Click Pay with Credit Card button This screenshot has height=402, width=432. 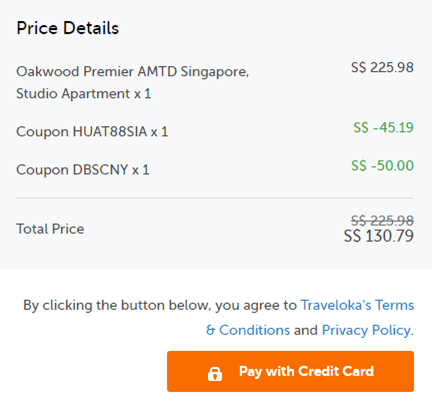point(290,371)
